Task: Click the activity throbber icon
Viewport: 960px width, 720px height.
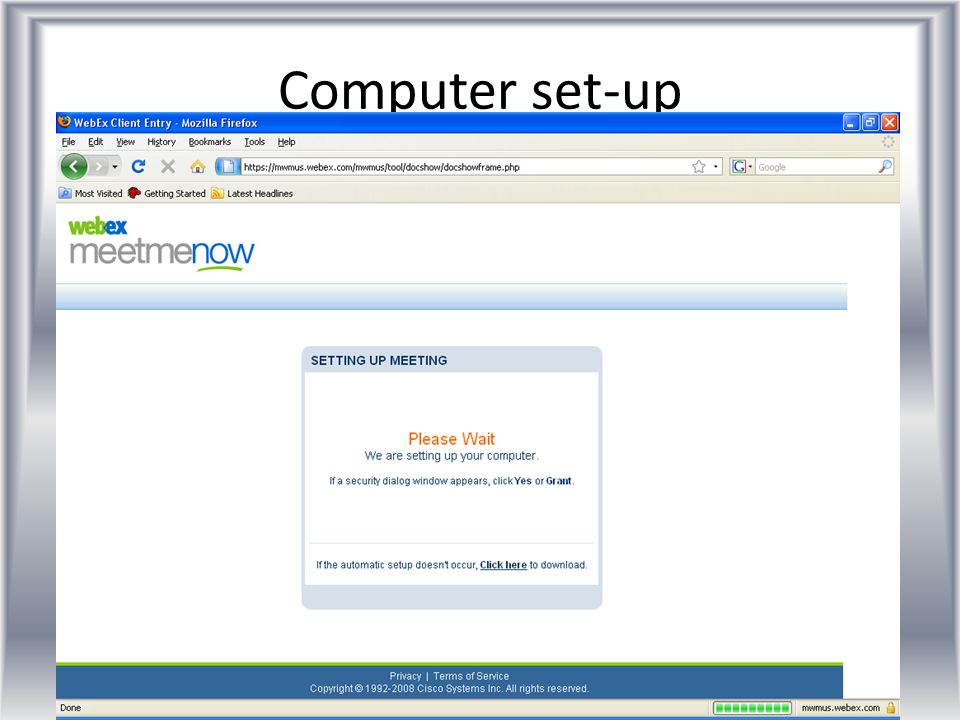Action: point(888,142)
